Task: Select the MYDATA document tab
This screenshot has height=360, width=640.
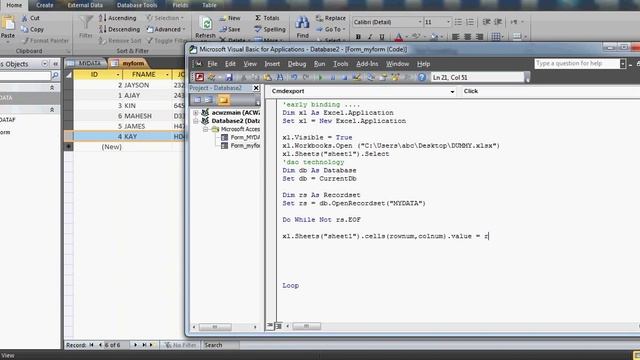Action: click(x=86, y=63)
